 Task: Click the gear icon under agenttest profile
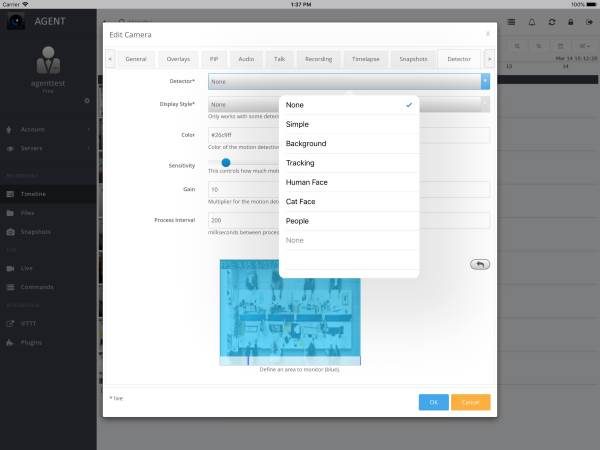click(87, 101)
